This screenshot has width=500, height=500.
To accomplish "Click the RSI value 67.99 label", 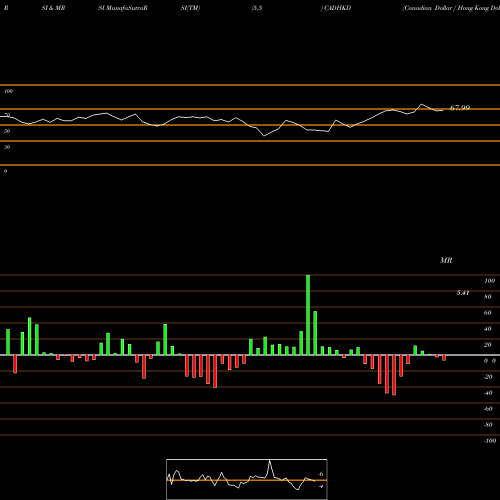I will (x=460, y=108).
